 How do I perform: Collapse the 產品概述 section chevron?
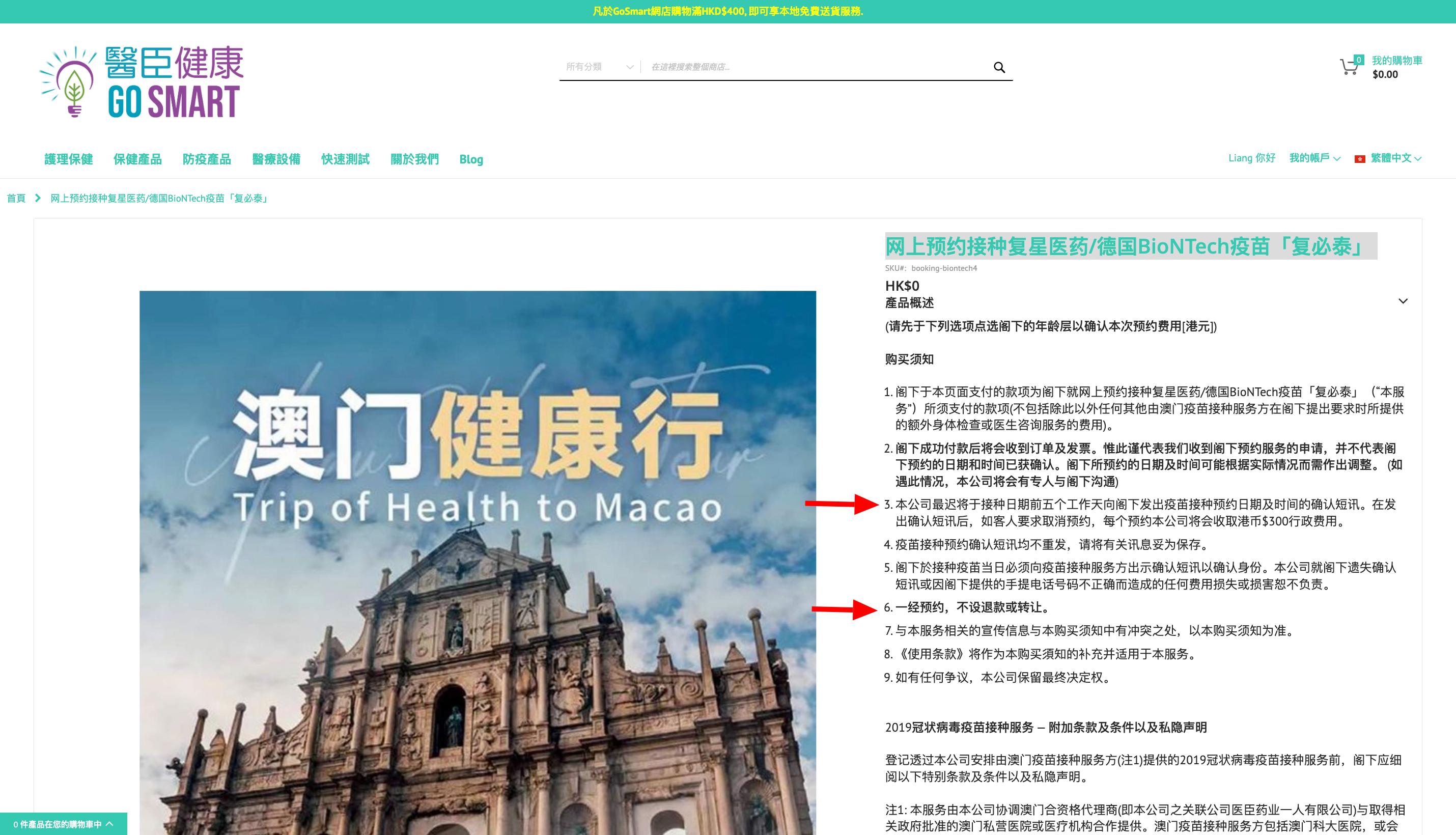click(x=1404, y=300)
